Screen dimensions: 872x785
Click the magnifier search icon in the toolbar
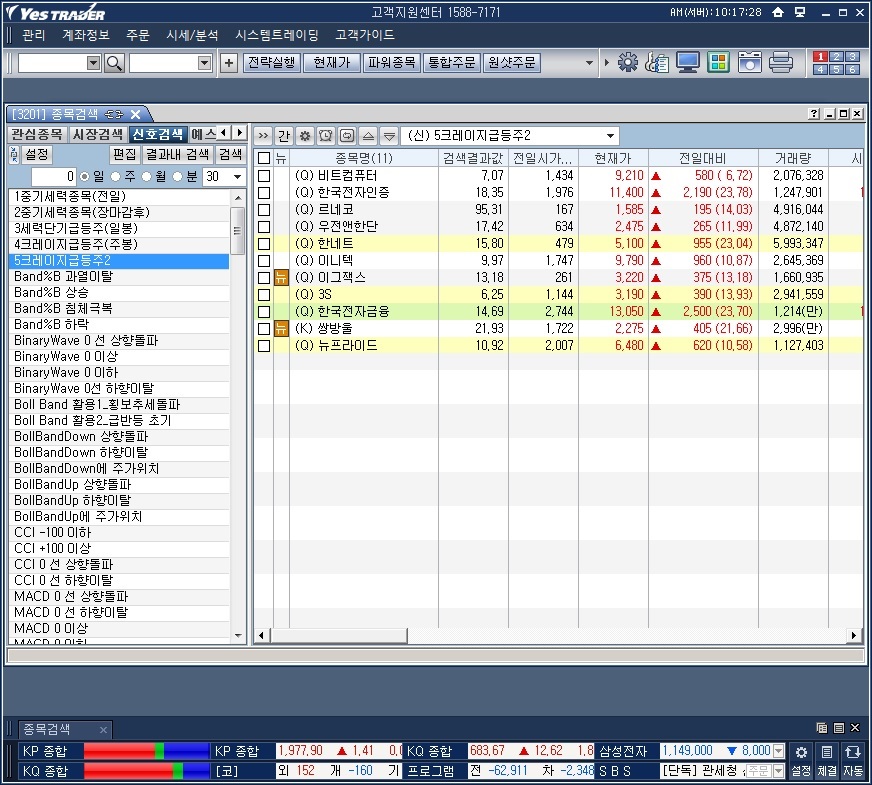[x=114, y=63]
